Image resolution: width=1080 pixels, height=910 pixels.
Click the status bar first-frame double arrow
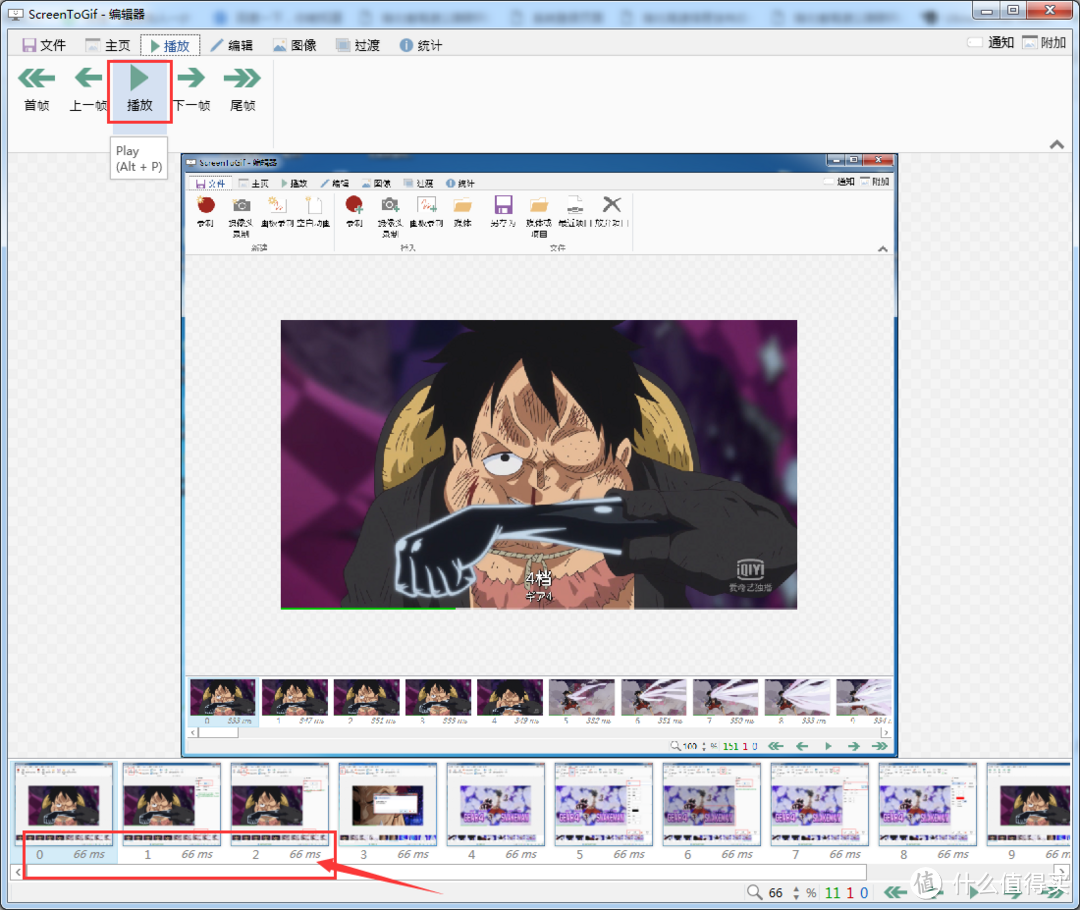coord(895,893)
